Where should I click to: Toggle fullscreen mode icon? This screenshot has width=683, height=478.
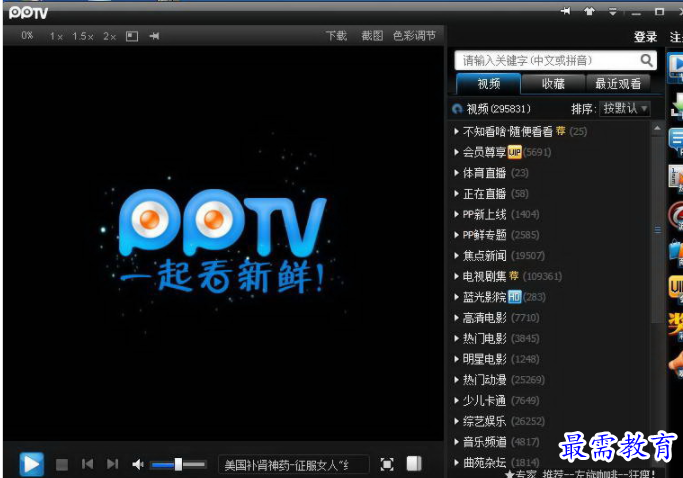(387, 464)
